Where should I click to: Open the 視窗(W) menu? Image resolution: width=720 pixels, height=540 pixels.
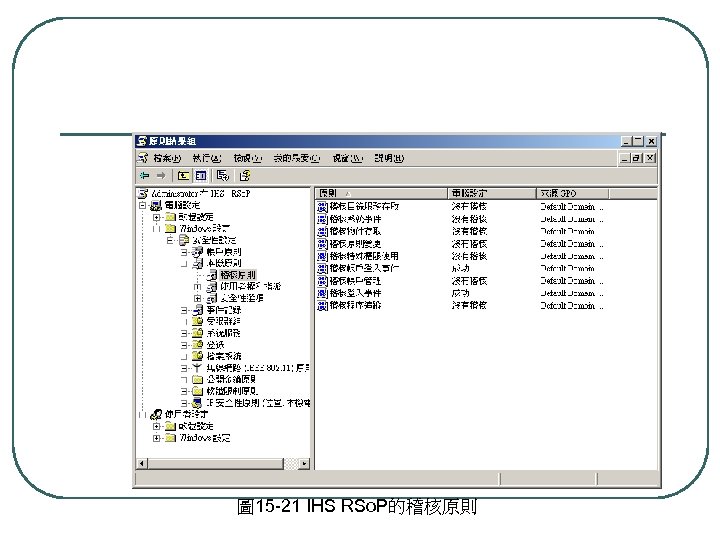(x=348, y=158)
